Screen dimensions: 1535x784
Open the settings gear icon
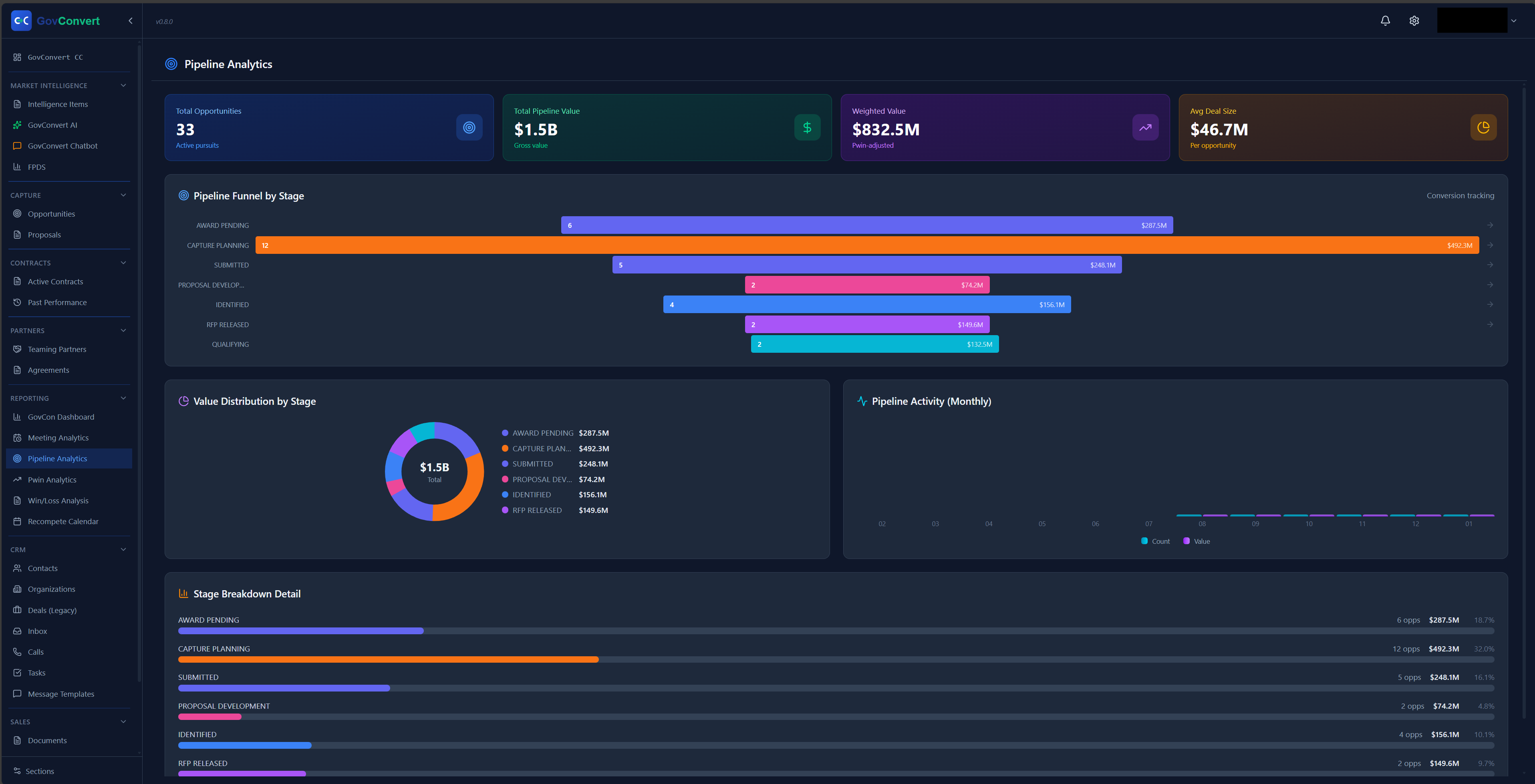pyautogui.click(x=1414, y=21)
